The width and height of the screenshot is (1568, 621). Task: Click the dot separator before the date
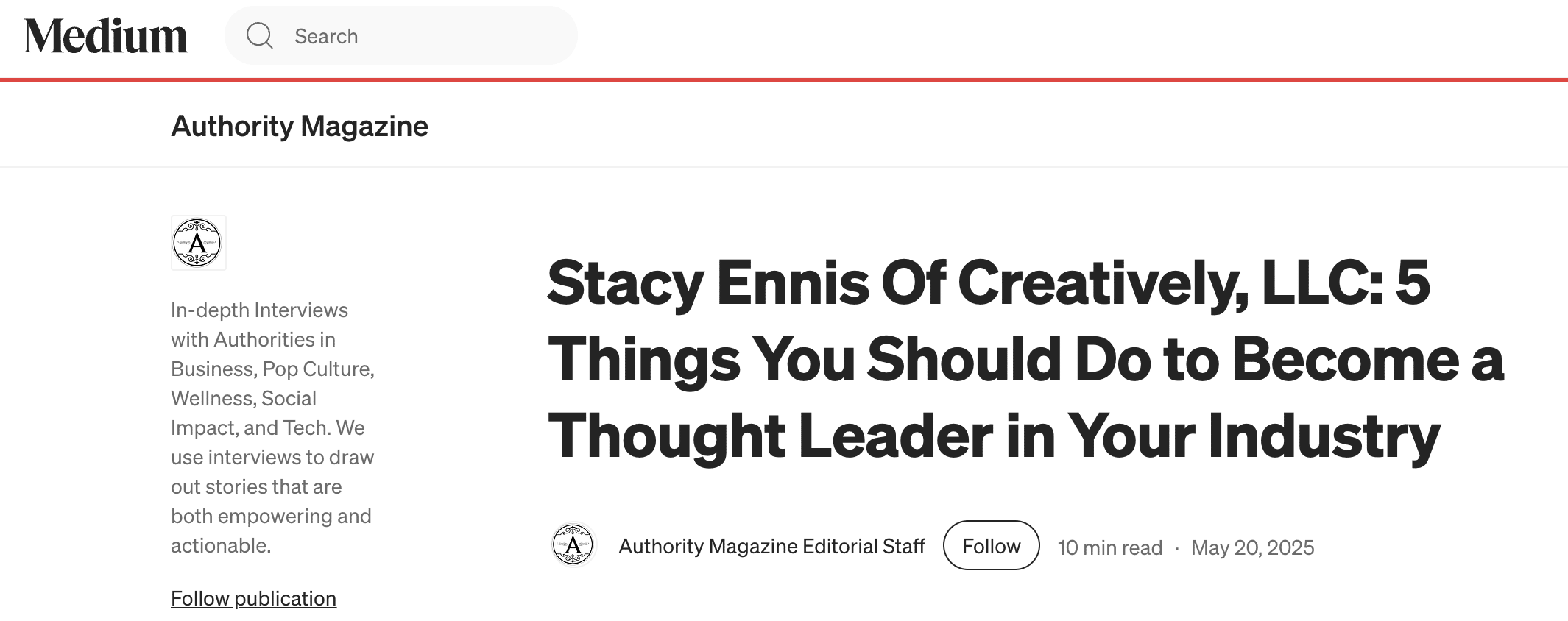click(x=1177, y=548)
